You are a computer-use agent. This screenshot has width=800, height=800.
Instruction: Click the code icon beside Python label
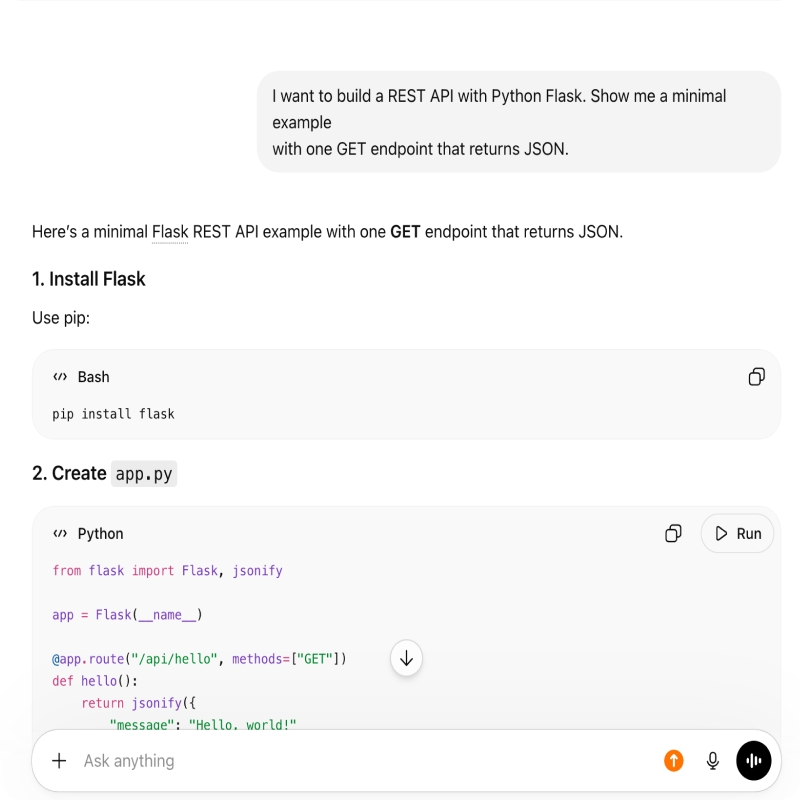60,534
